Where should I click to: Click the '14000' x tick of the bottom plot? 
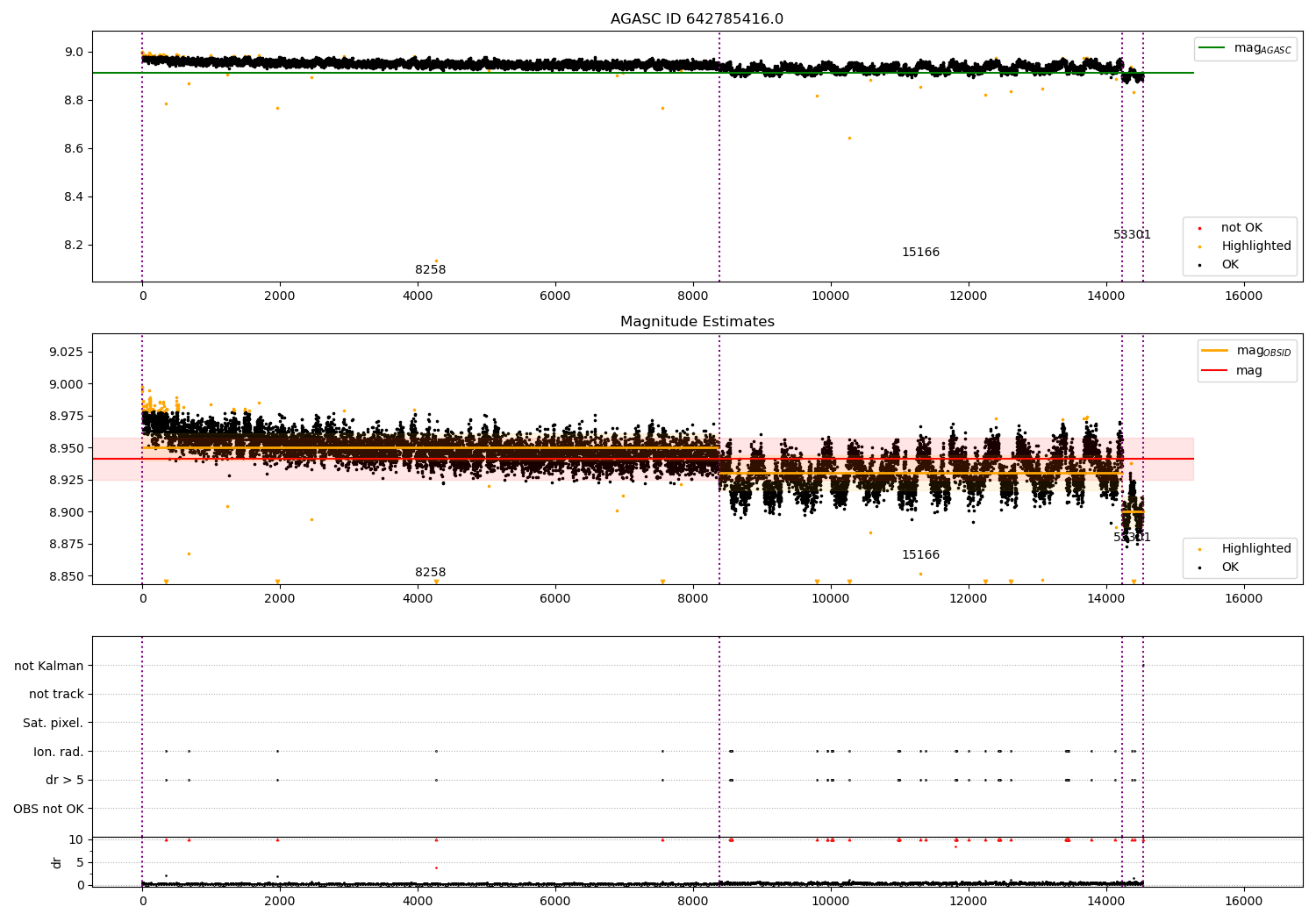click(1105, 902)
